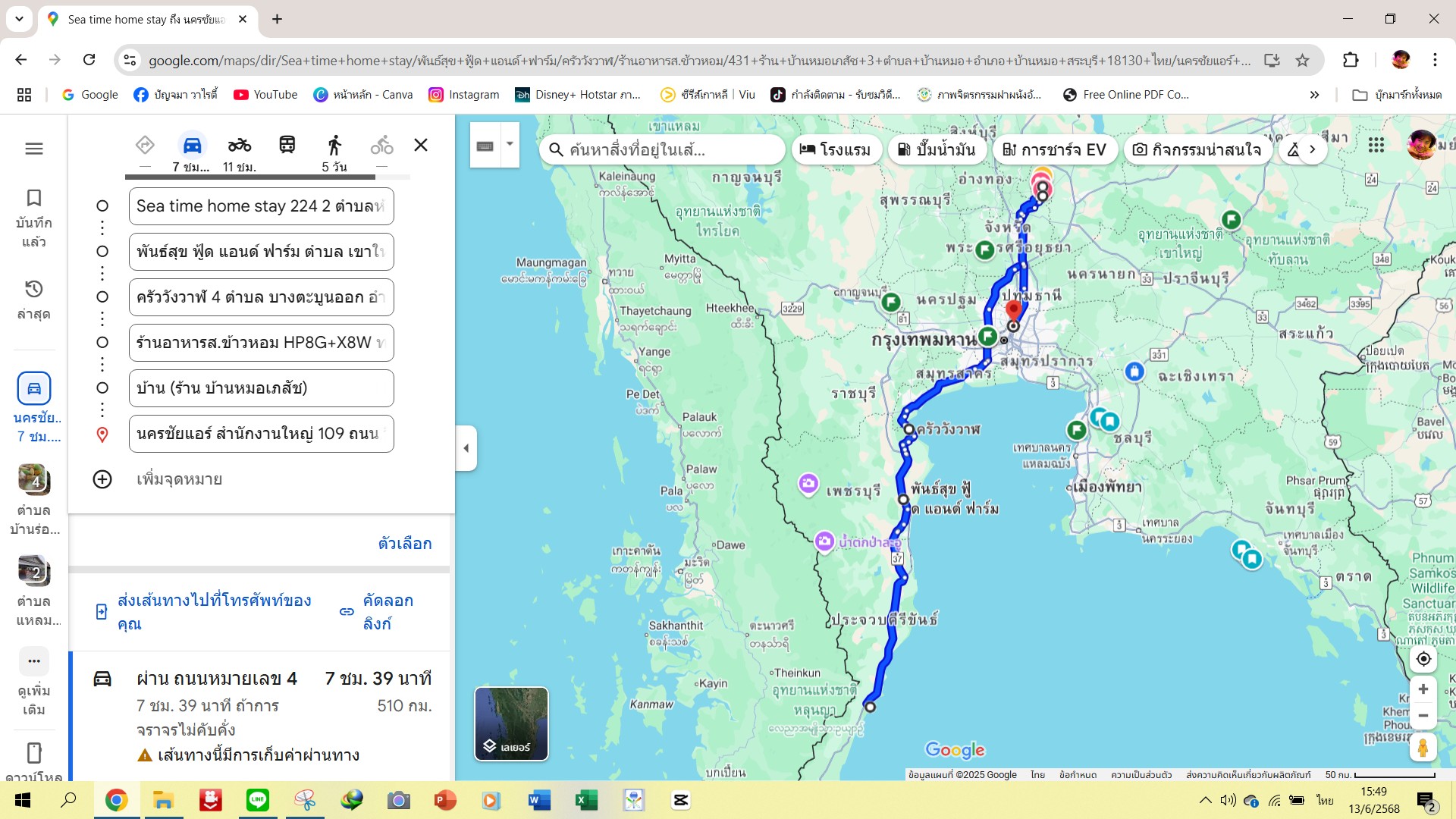Edit the Sea time home stay origin field

coord(262,206)
